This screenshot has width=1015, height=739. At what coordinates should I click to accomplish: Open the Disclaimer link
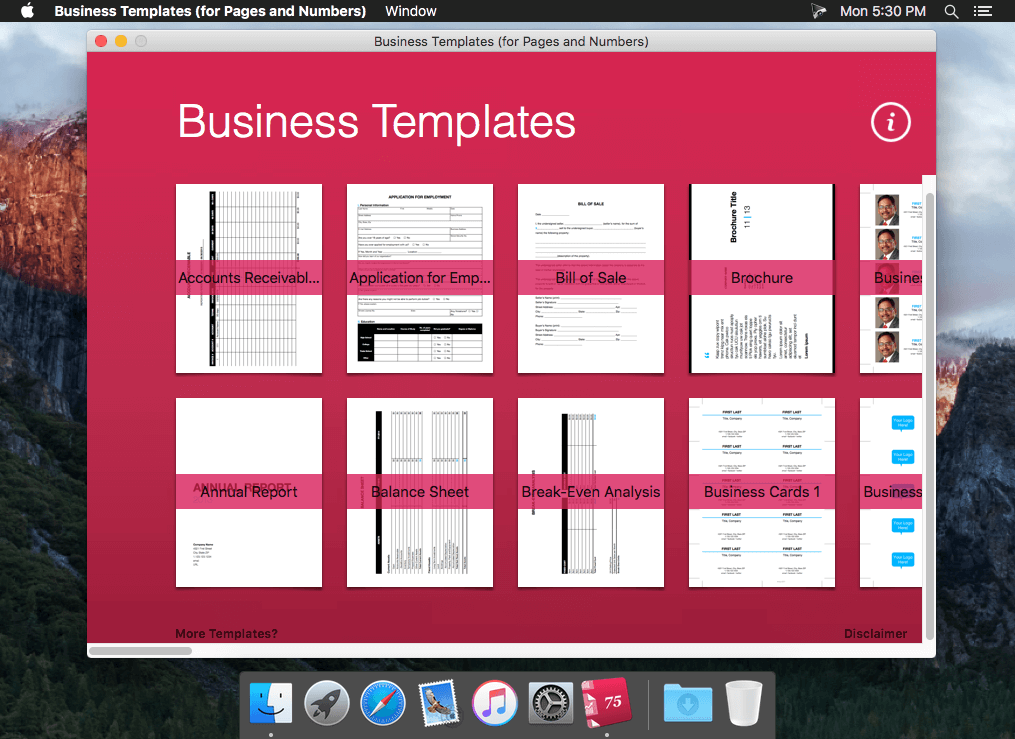875,633
